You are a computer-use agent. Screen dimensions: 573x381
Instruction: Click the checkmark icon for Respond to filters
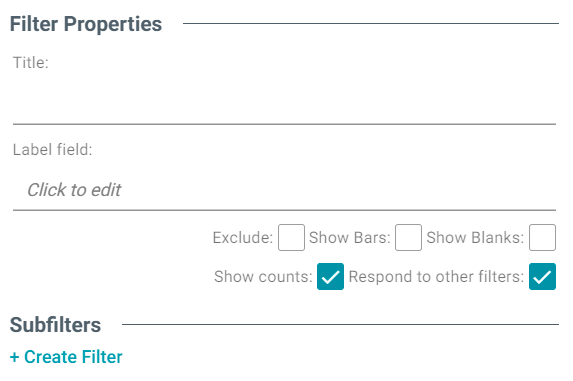coord(542,277)
